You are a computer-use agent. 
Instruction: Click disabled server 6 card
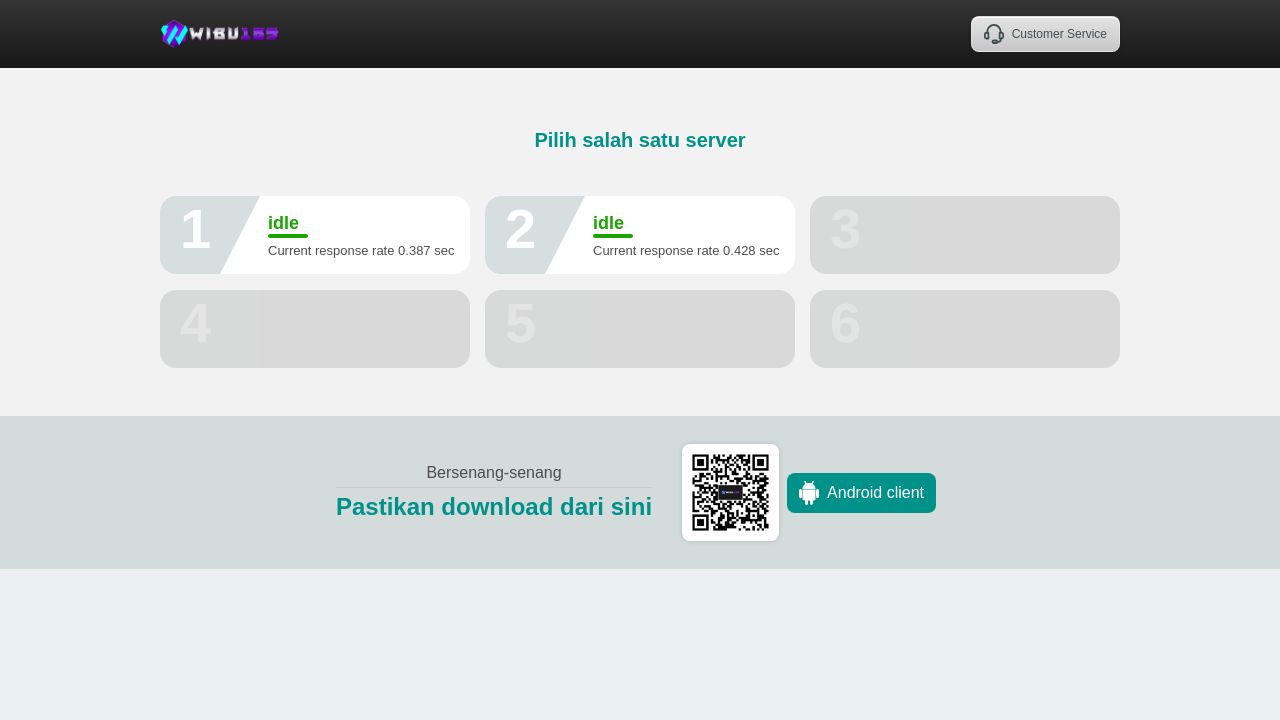(965, 329)
